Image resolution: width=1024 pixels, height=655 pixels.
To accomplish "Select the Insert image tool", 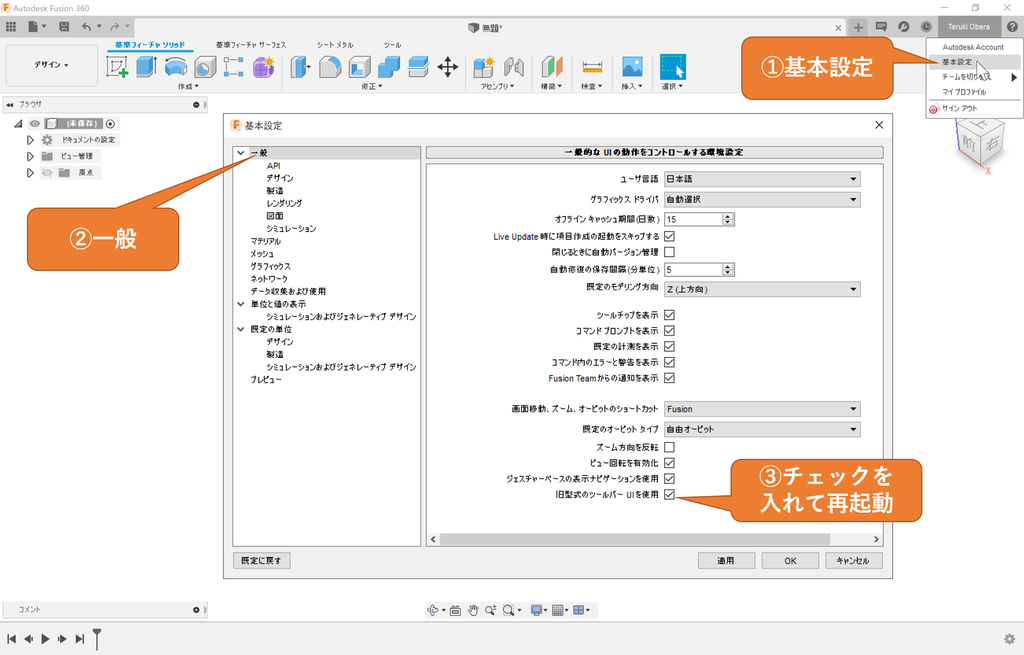I will [632, 67].
